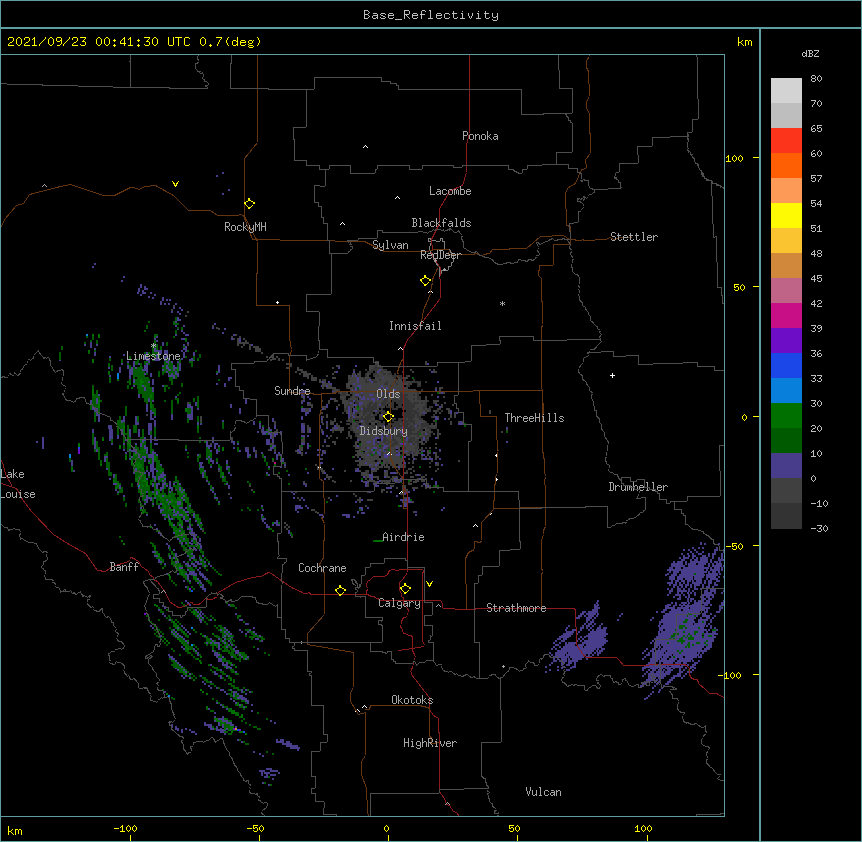Click the Sylvan label on the map

coord(390,245)
